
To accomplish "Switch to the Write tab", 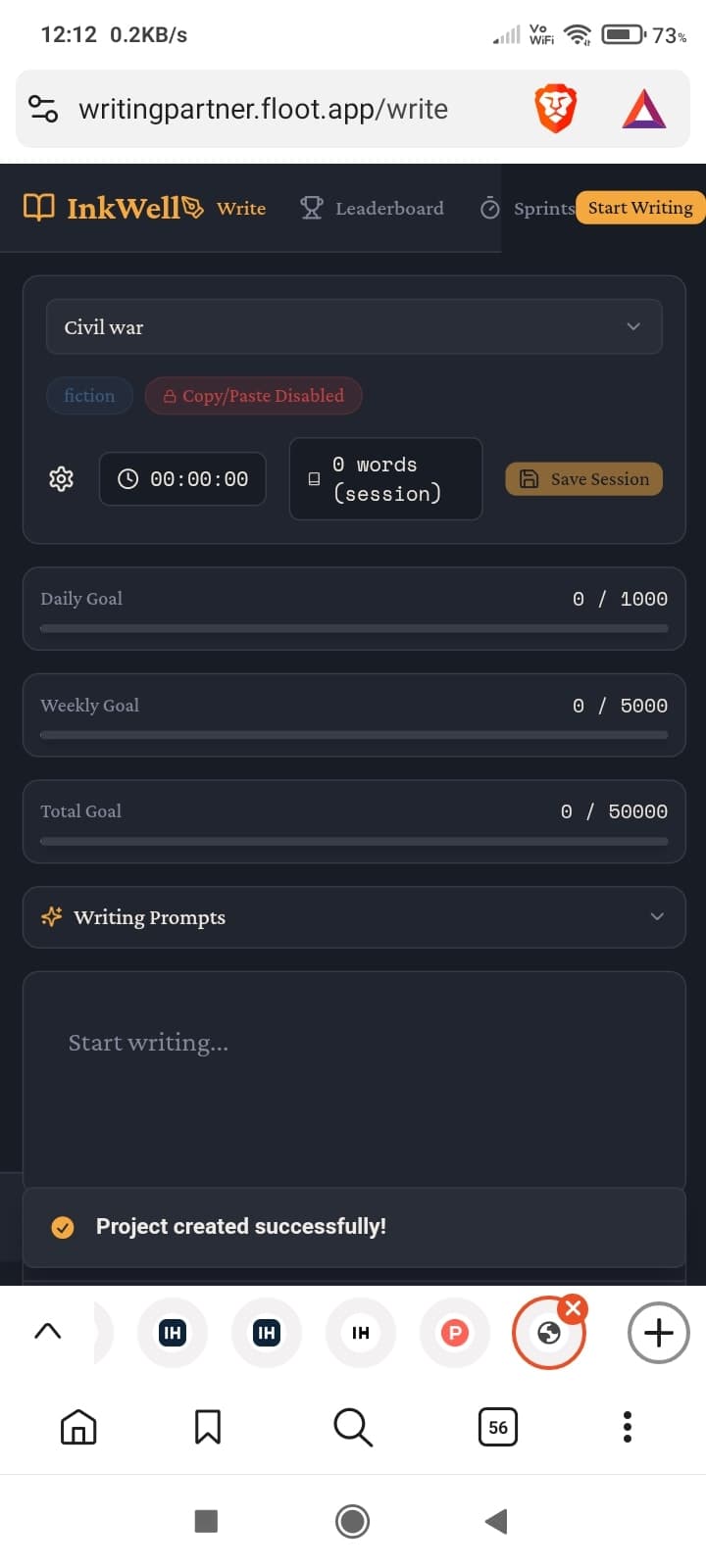I will [241, 208].
